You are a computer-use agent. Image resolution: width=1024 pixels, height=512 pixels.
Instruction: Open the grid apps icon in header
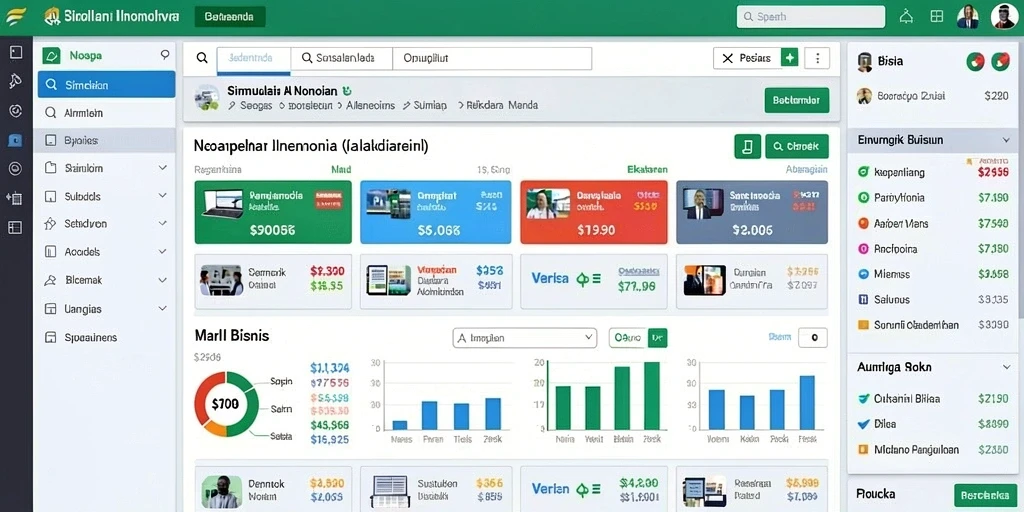pyautogui.click(x=936, y=17)
